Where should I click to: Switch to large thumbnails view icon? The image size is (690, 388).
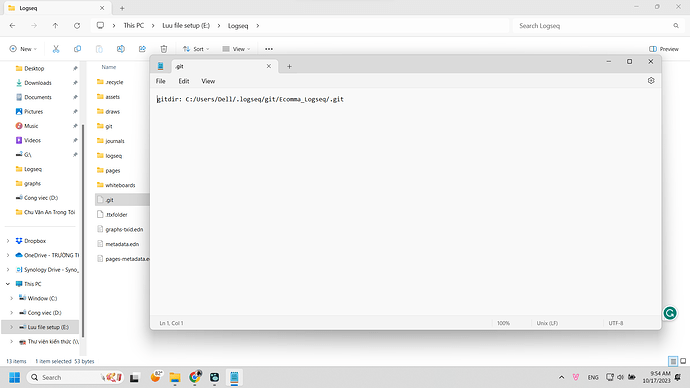click(x=683, y=361)
